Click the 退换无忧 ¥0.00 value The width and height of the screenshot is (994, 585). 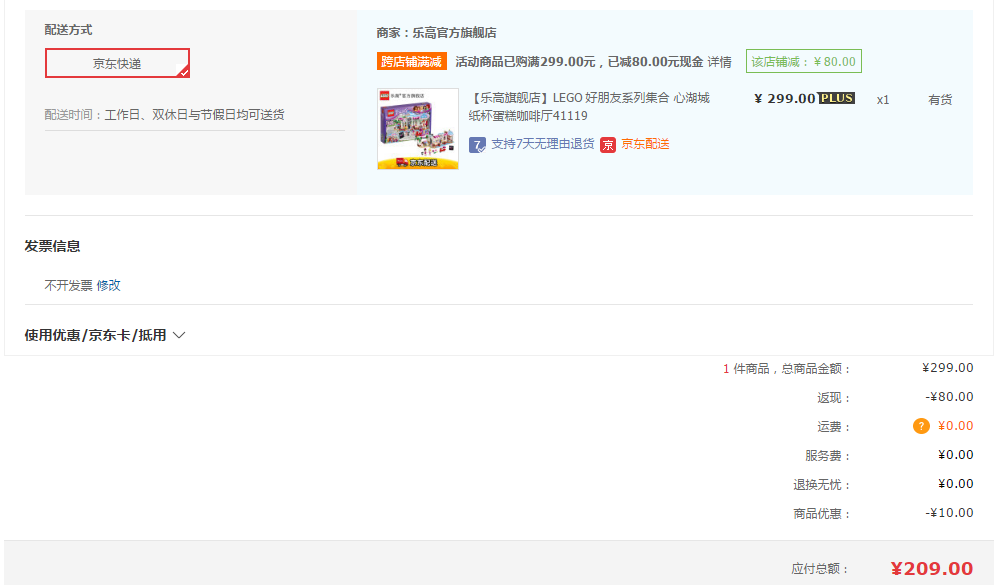pos(956,484)
